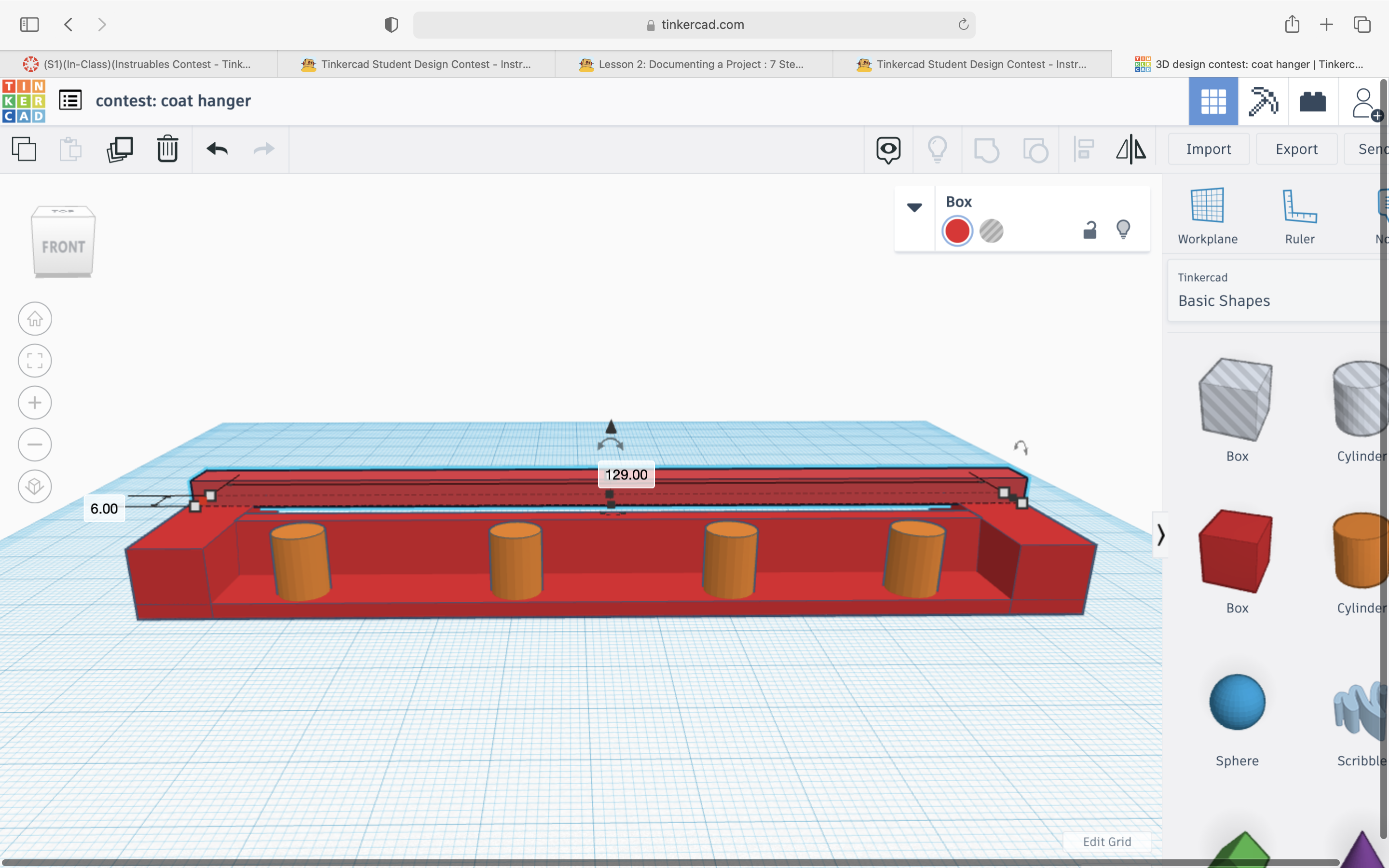Viewport: 1389px width, 868px height.
Task: Undo the last action
Action: click(217, 149)
